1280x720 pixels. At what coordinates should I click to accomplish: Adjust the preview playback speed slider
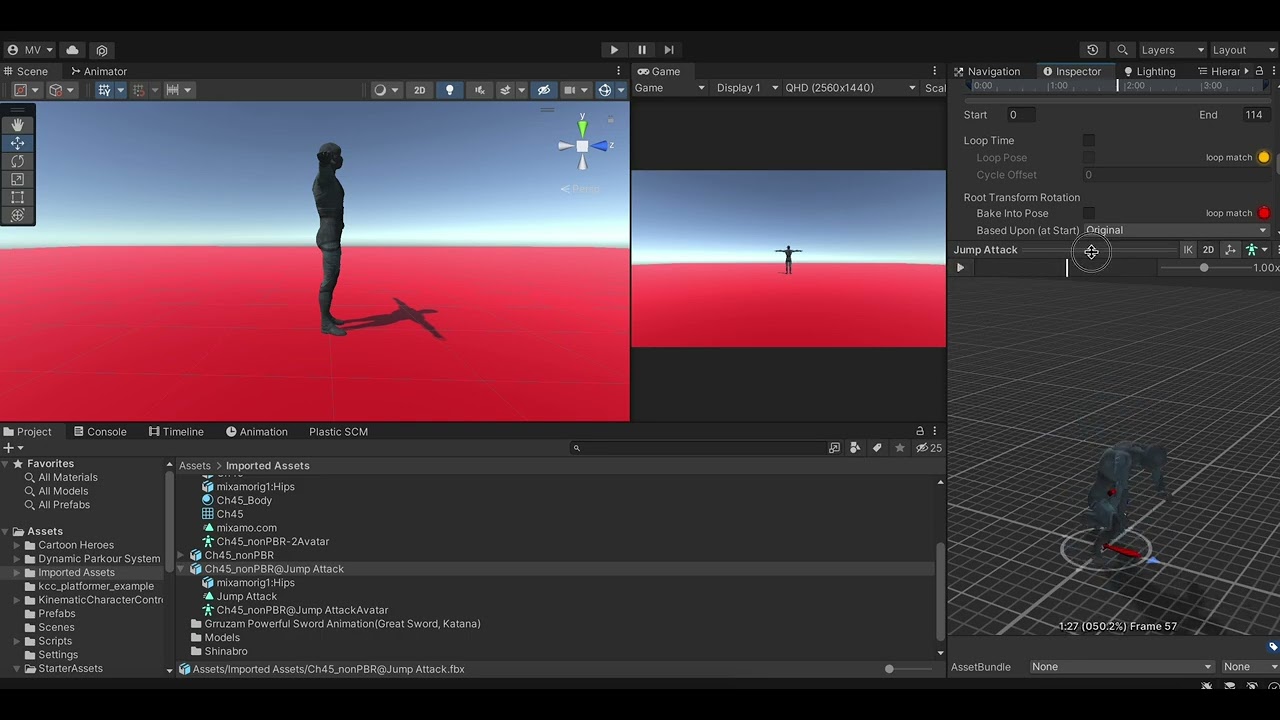[x=1204, y=268]
